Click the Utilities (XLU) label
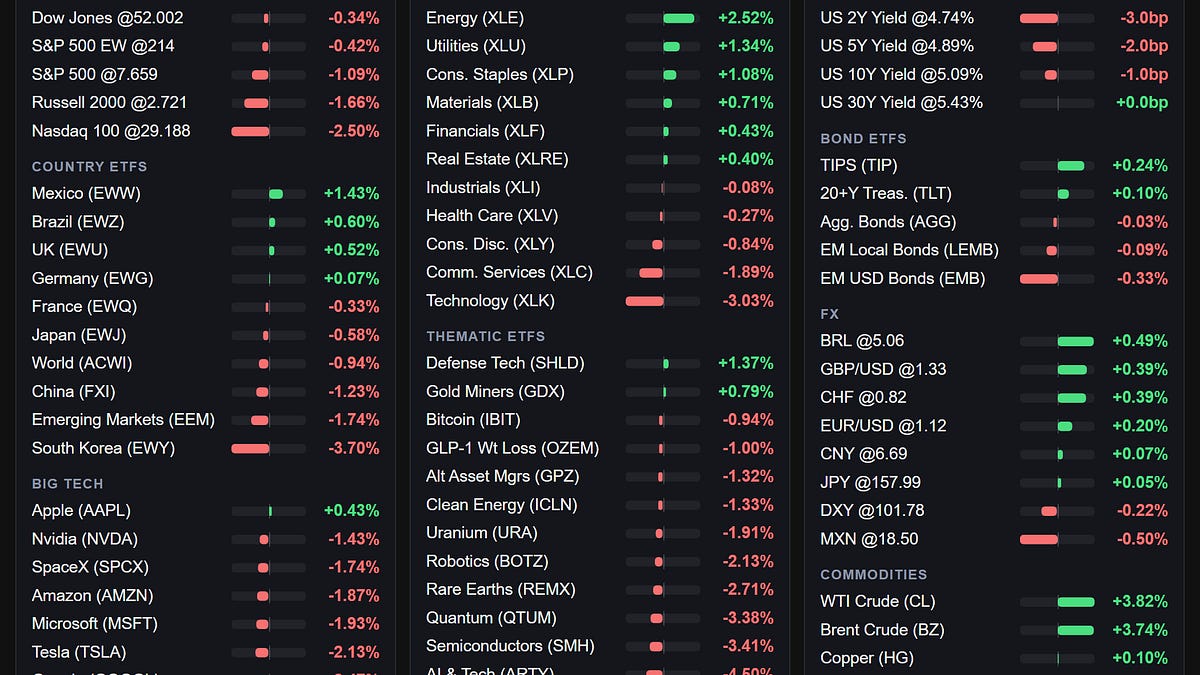This screenshot has height=675, width=1200. [476, 46]
